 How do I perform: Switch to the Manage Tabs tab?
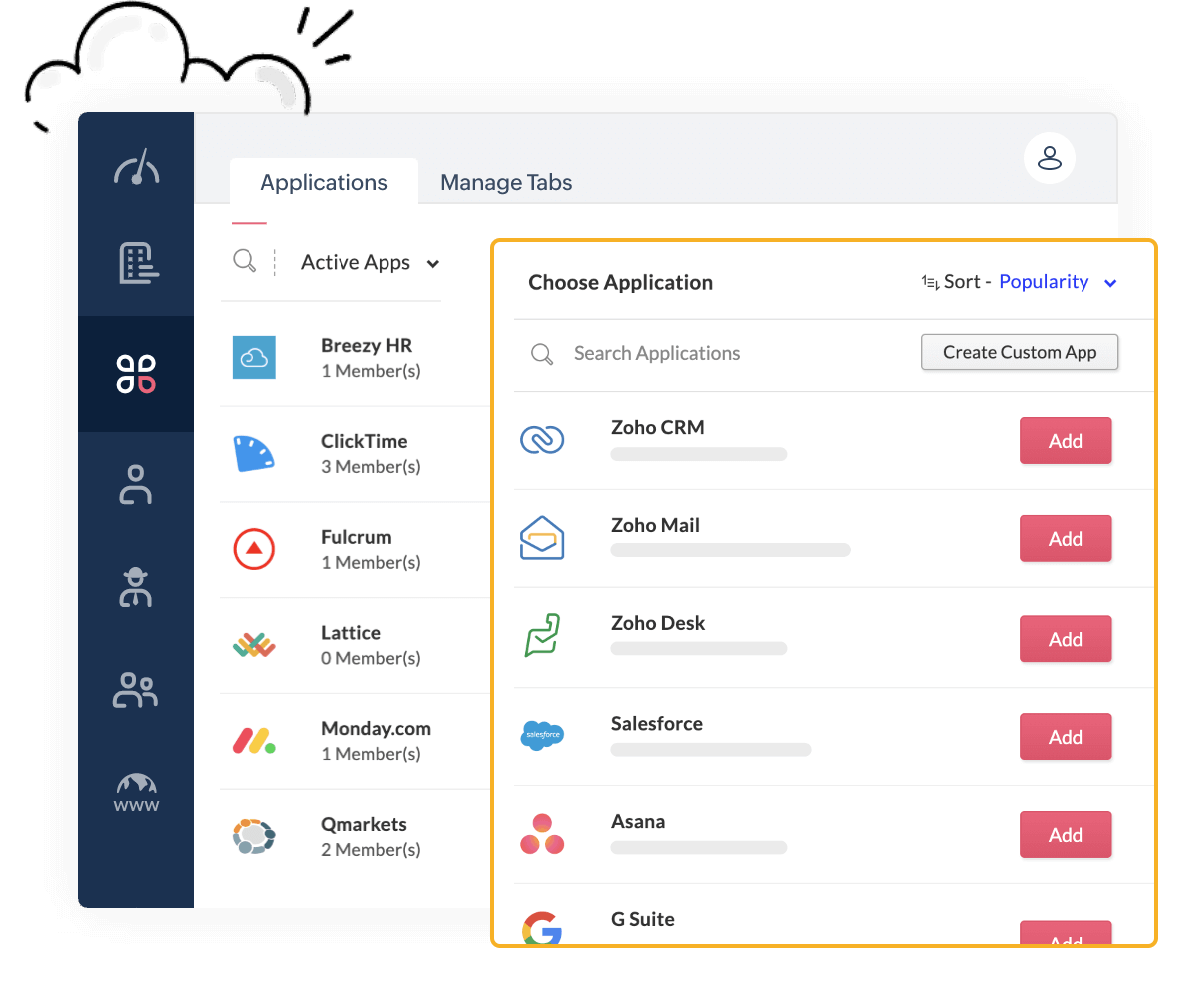pos(506,182)
